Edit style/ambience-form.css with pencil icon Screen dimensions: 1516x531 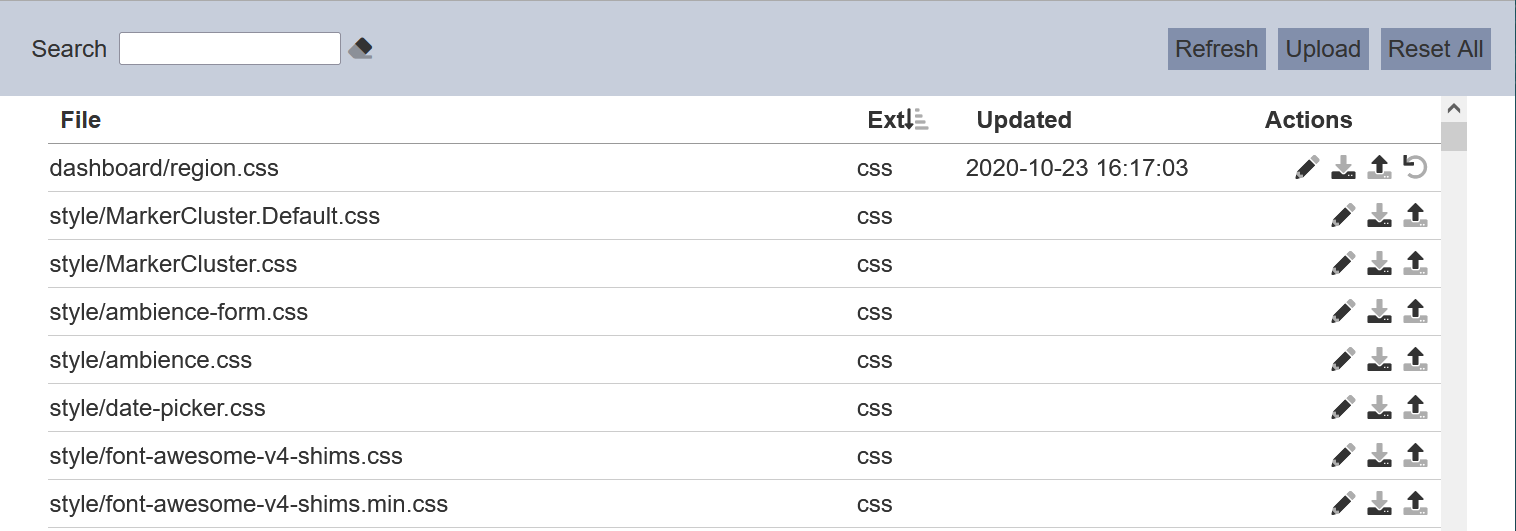pyautogui.click(x=1343, y=311)
